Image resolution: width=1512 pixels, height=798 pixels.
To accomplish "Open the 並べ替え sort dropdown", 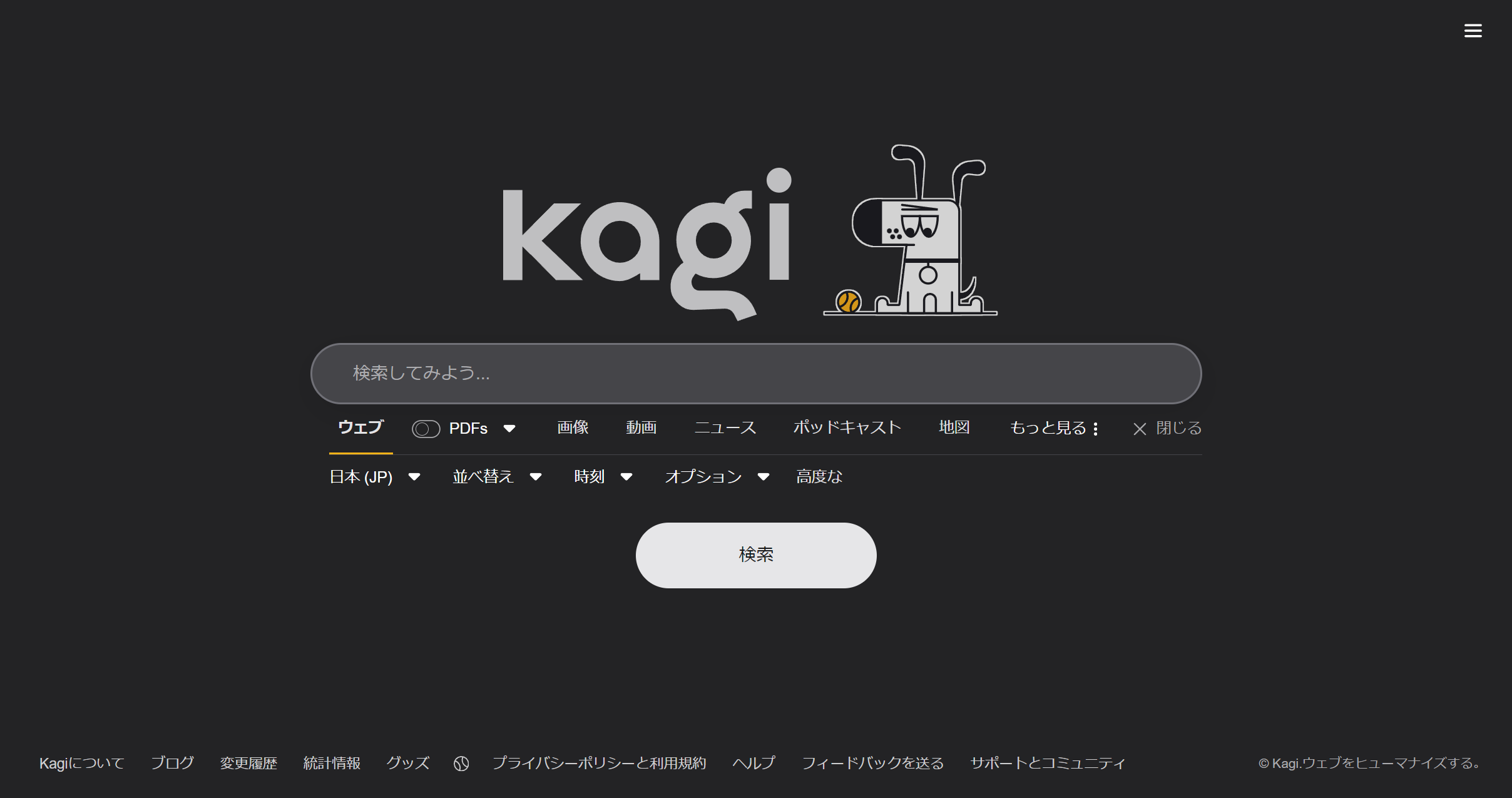I will click(x=496, y=477).
